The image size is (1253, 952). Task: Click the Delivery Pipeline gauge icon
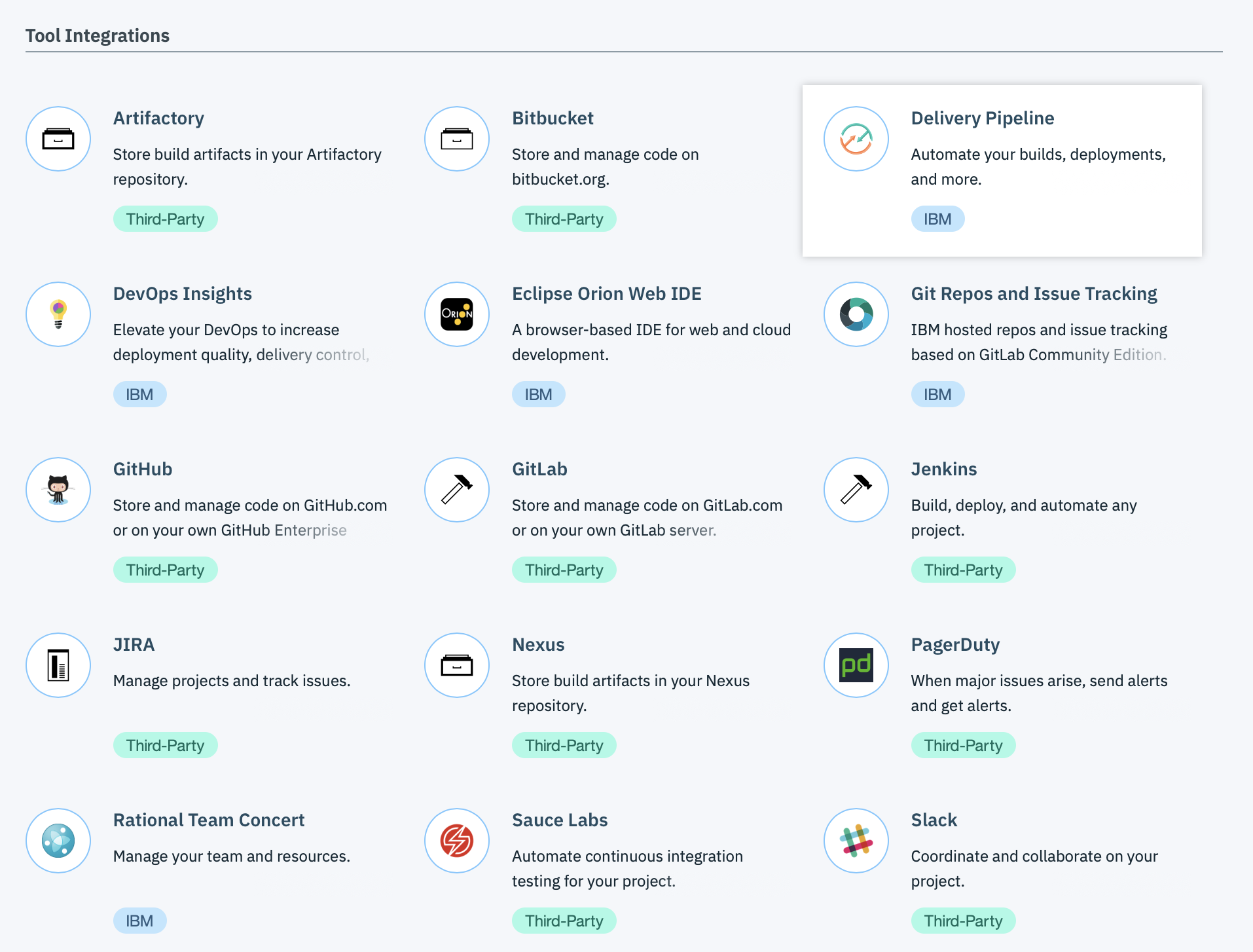click(x=856, y=139)
